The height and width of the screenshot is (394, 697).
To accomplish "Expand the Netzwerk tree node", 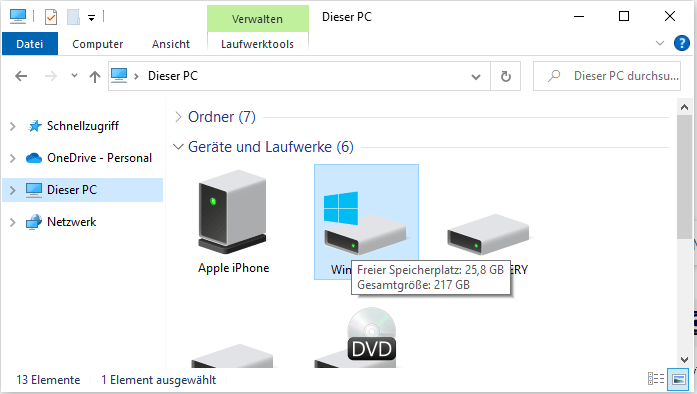I will pos(12,222).
